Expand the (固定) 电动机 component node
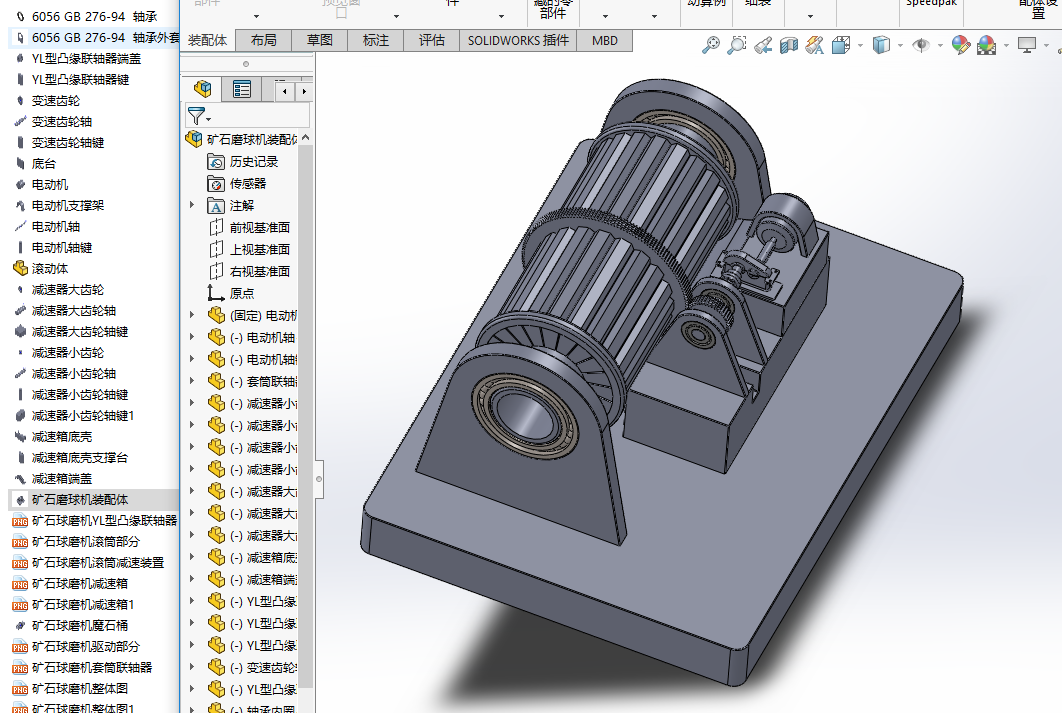1062x713 pixels. pyautogui.click(x=192, y=315)
